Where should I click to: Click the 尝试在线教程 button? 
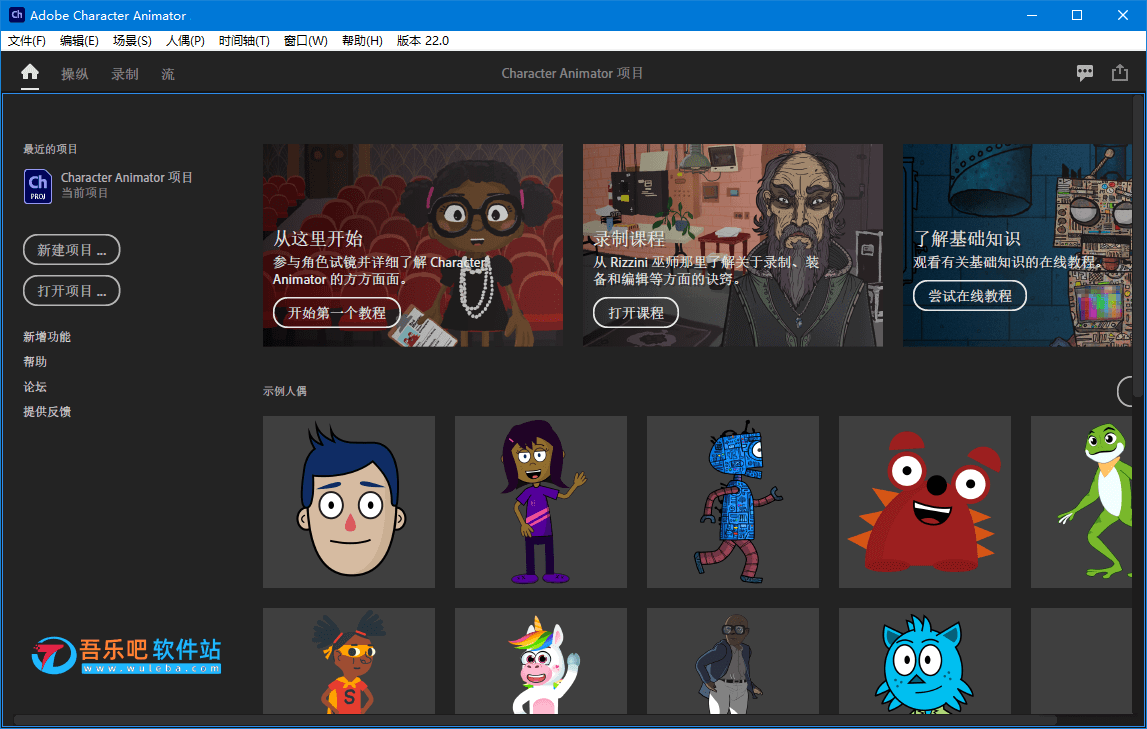(970, 296)
